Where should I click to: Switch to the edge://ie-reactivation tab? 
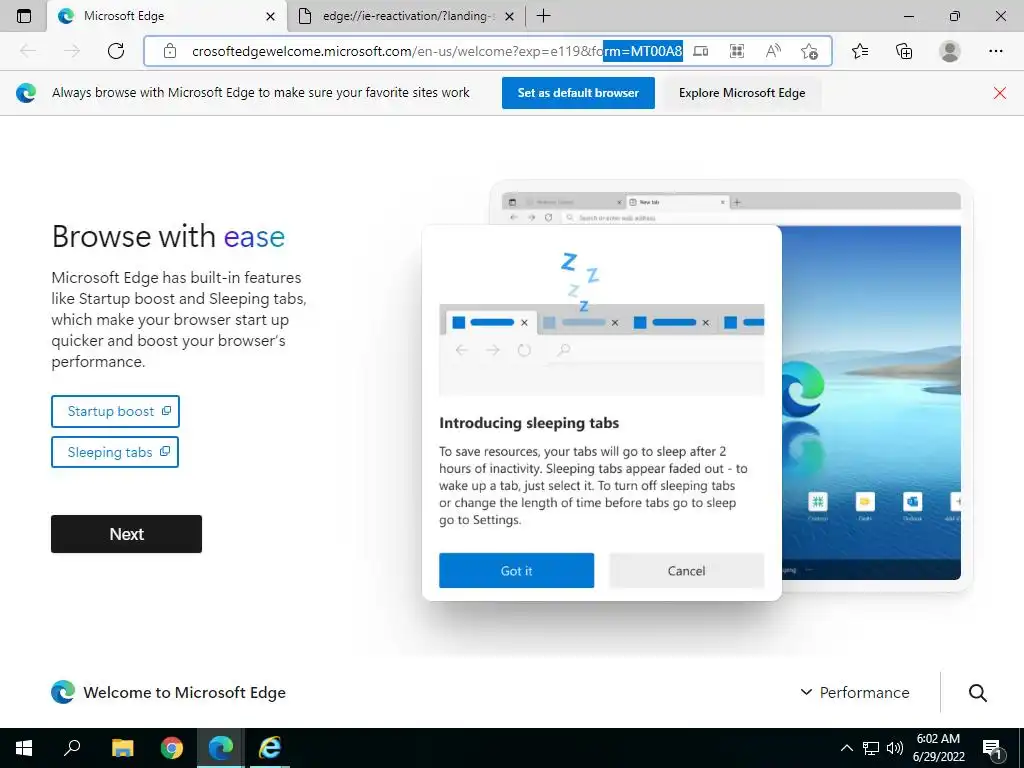point(406,16)
